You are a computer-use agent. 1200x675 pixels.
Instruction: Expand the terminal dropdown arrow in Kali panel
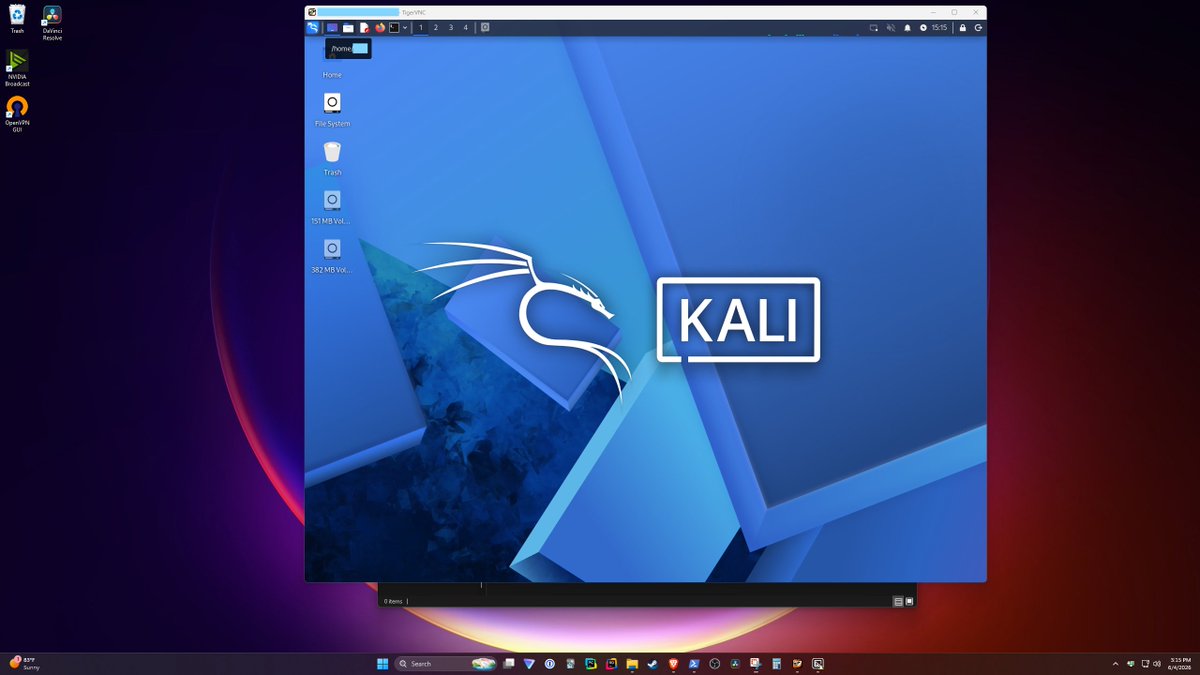[x=405, y=28]
